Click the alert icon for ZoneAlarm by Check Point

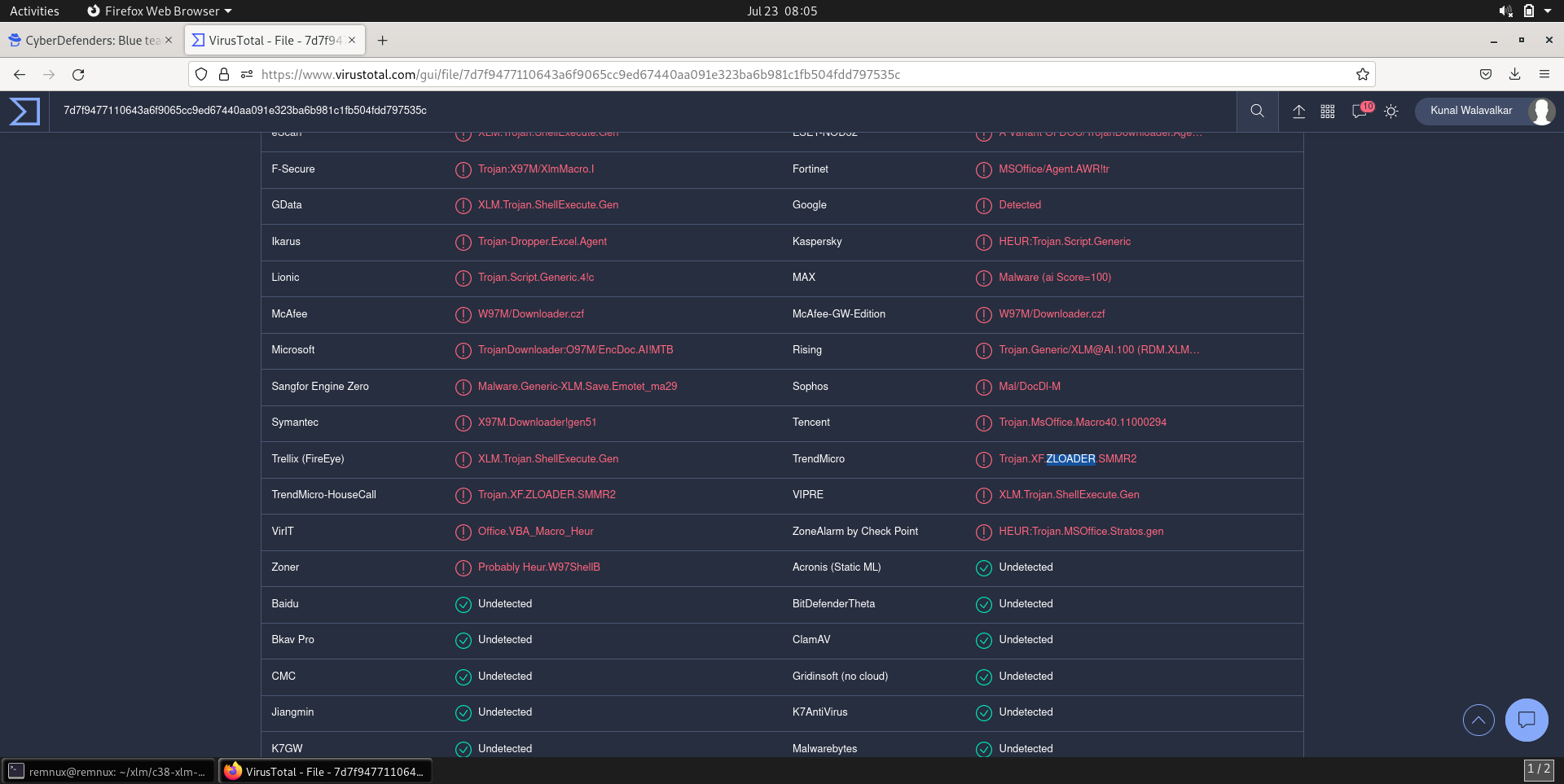coord(984,532)
